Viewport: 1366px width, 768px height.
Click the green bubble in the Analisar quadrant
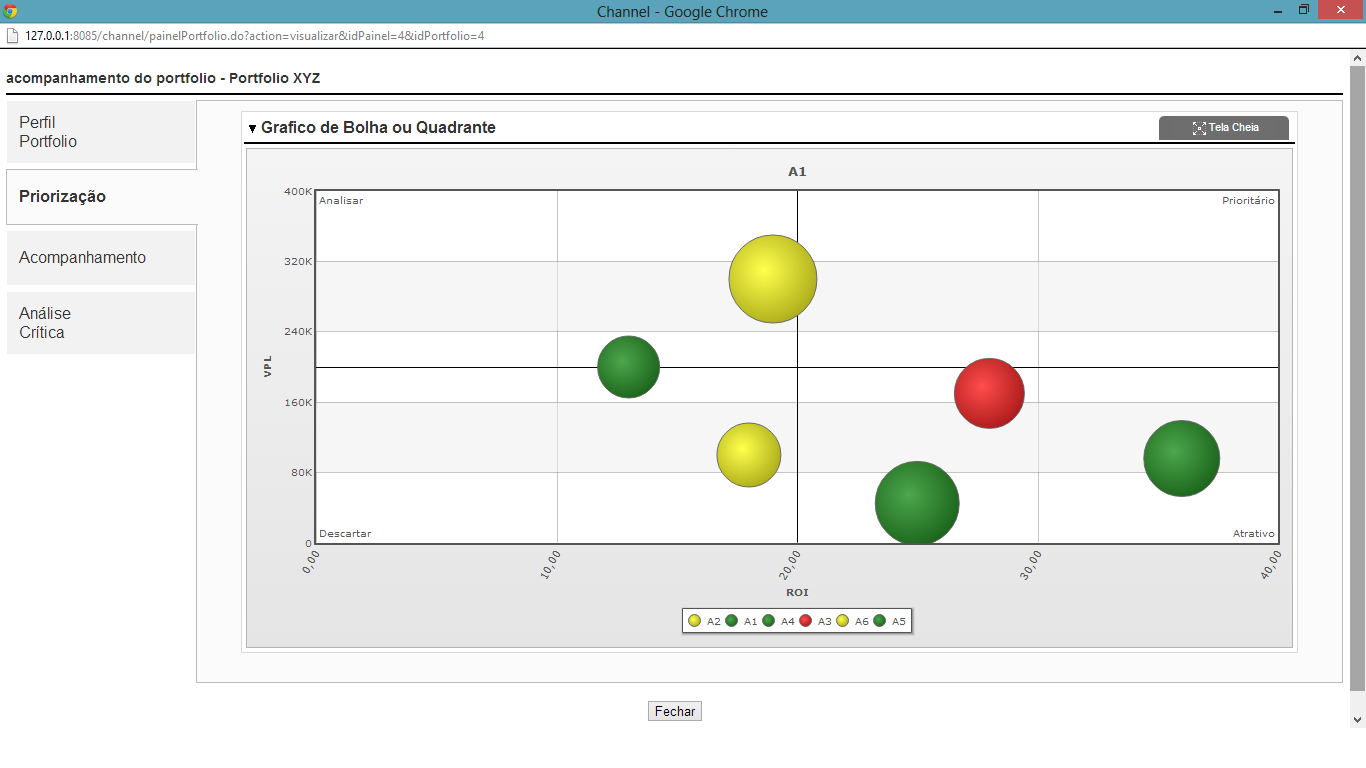tap(629, 367)
